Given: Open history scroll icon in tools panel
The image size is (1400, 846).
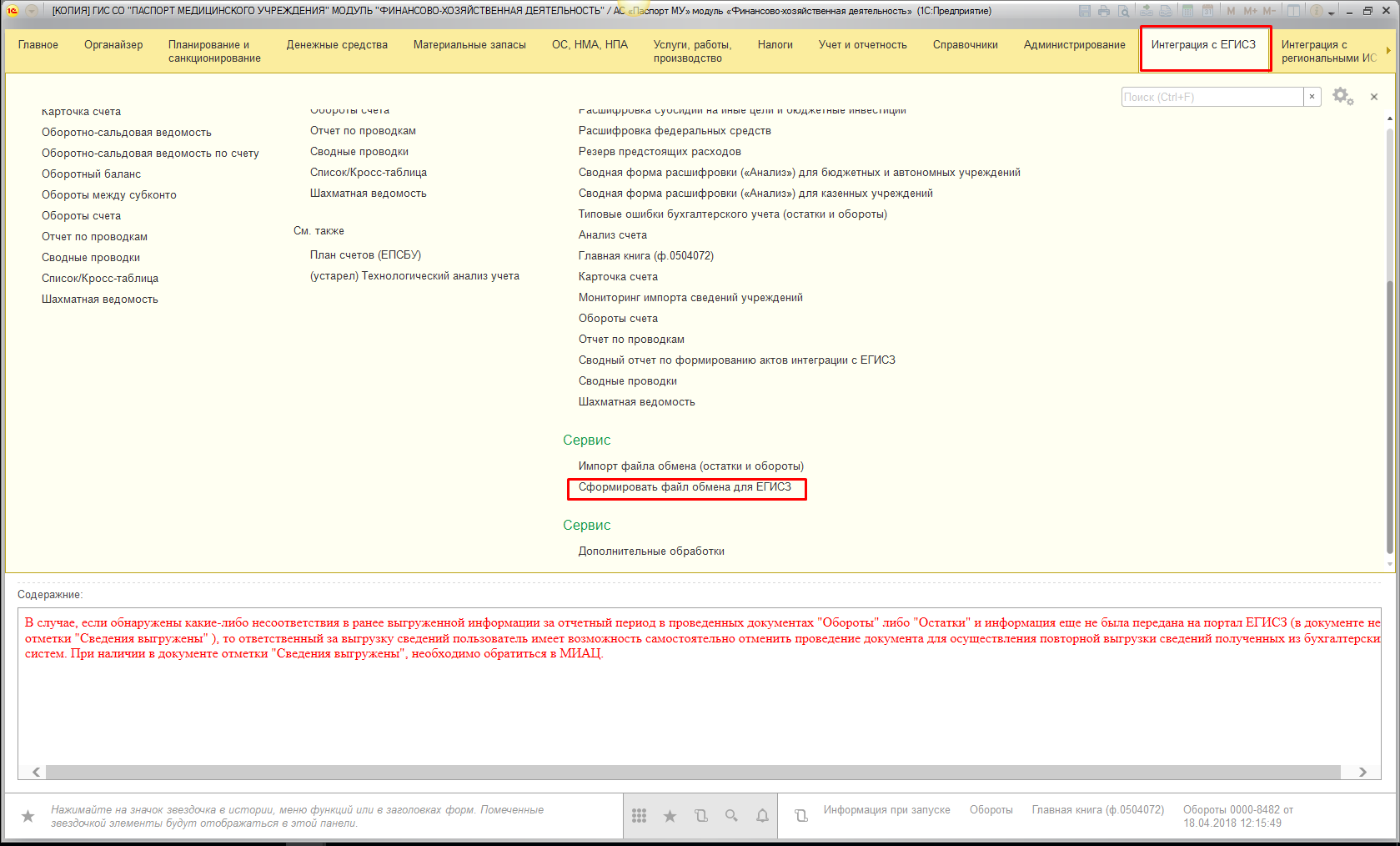Looking at the screenshot, I should [700, 816].
